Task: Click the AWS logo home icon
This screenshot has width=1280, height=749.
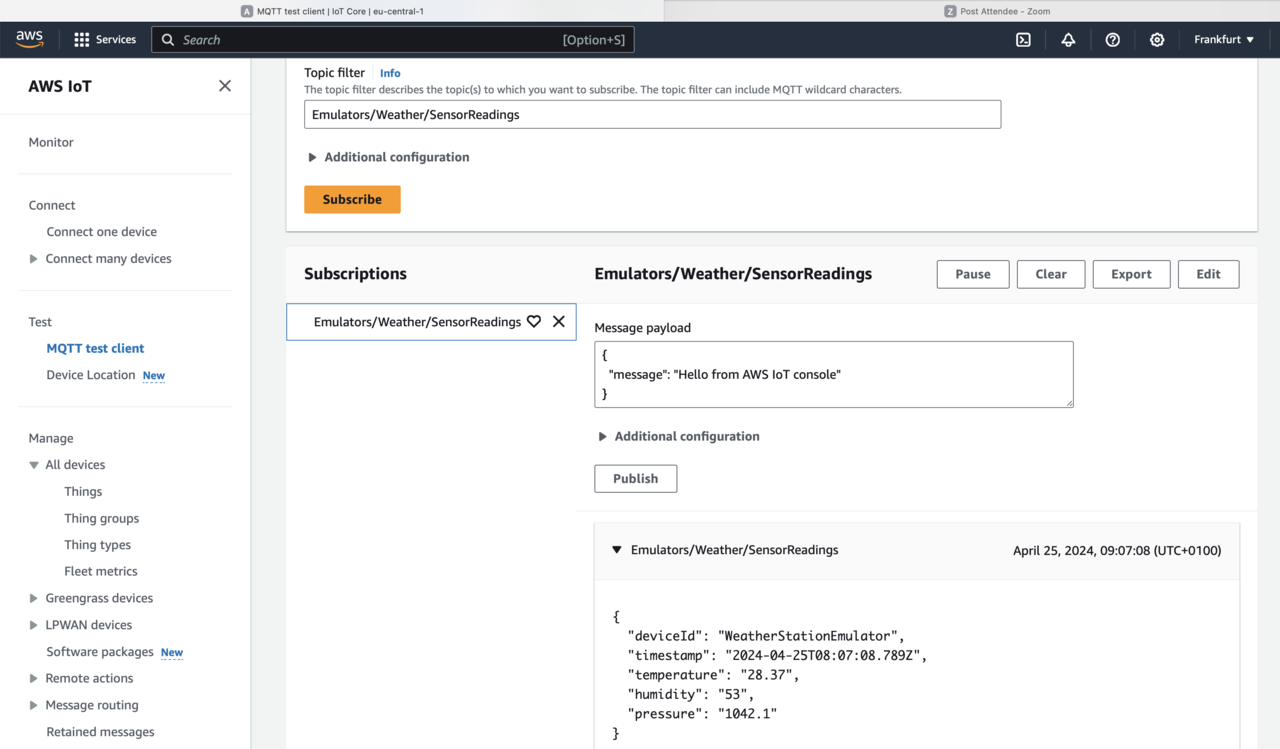Action: pyautogui.click(x=30, y=39)
